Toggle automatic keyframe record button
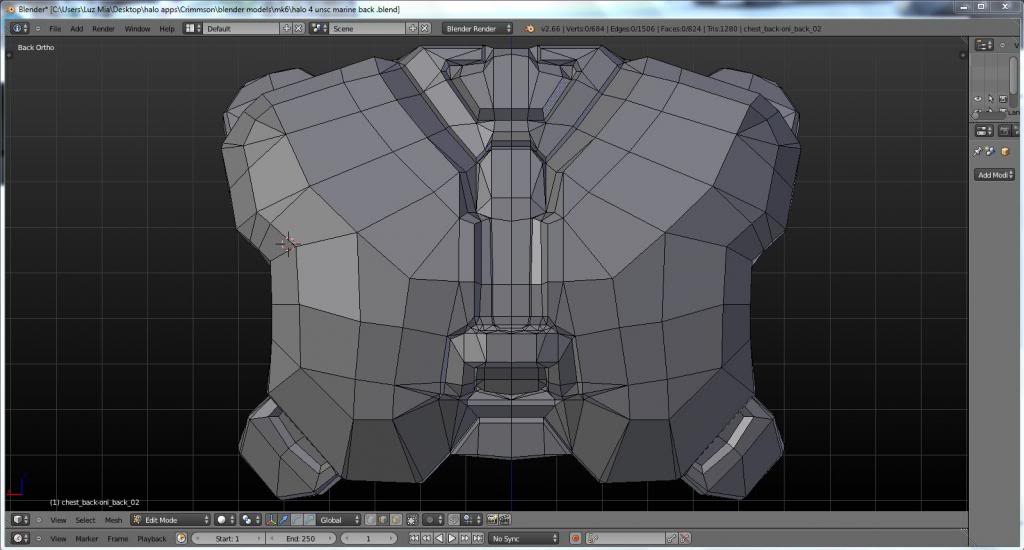 pos(575,538)
